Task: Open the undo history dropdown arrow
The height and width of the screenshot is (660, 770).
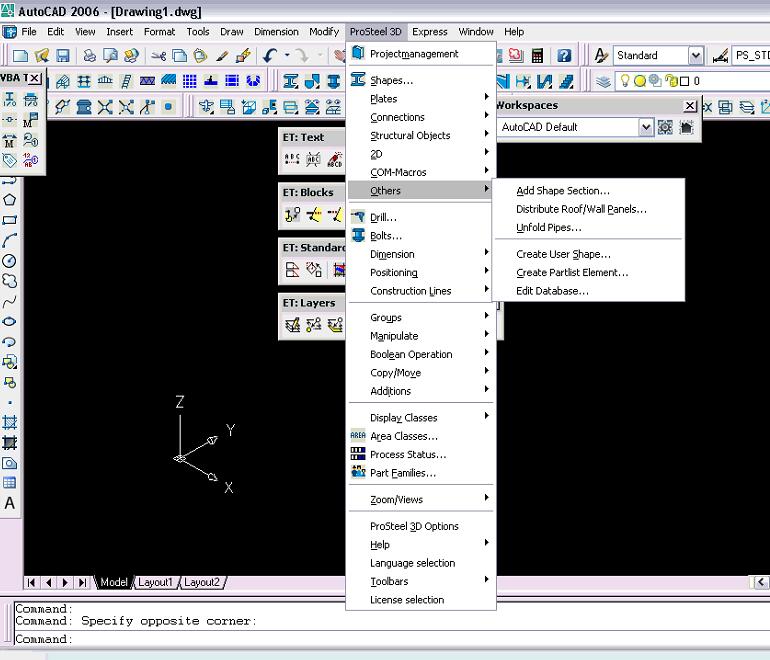Action: [x=287, y=55]
